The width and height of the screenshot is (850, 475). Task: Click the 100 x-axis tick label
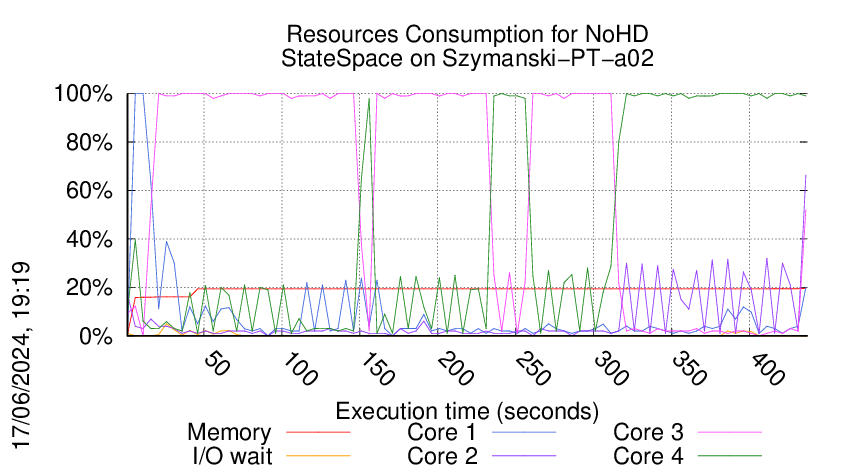point(300,369)
